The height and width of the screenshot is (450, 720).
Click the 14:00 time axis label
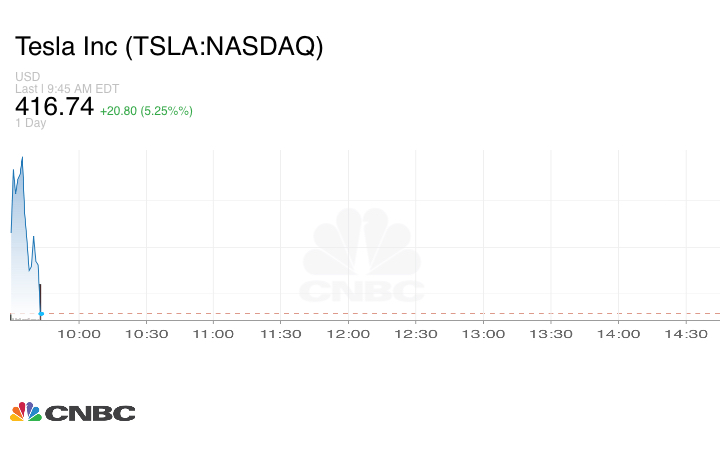pyautogui.click(x=619, y=334)
